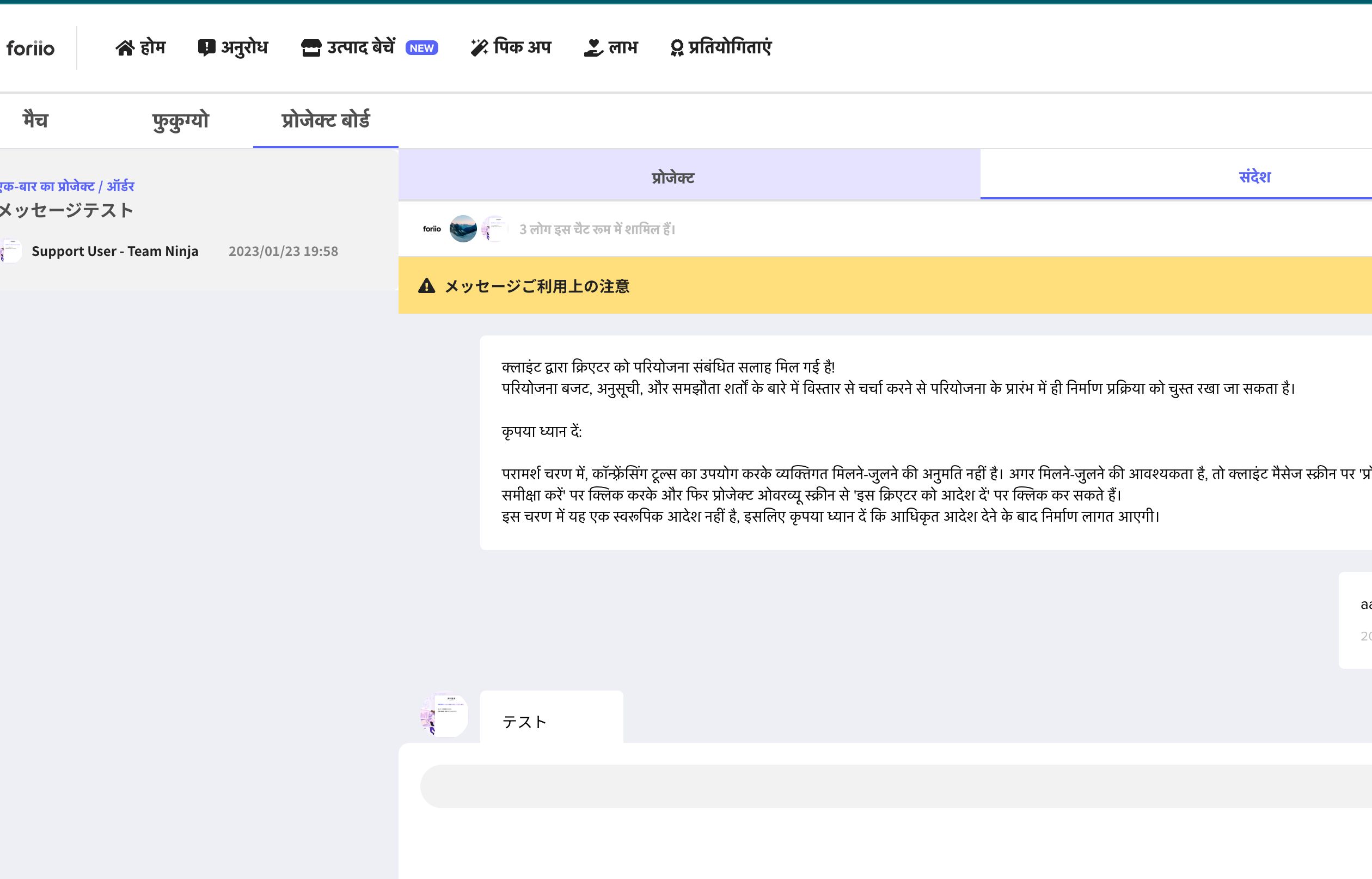Click the hand-heart benefits icon

[x=593, y=48]
